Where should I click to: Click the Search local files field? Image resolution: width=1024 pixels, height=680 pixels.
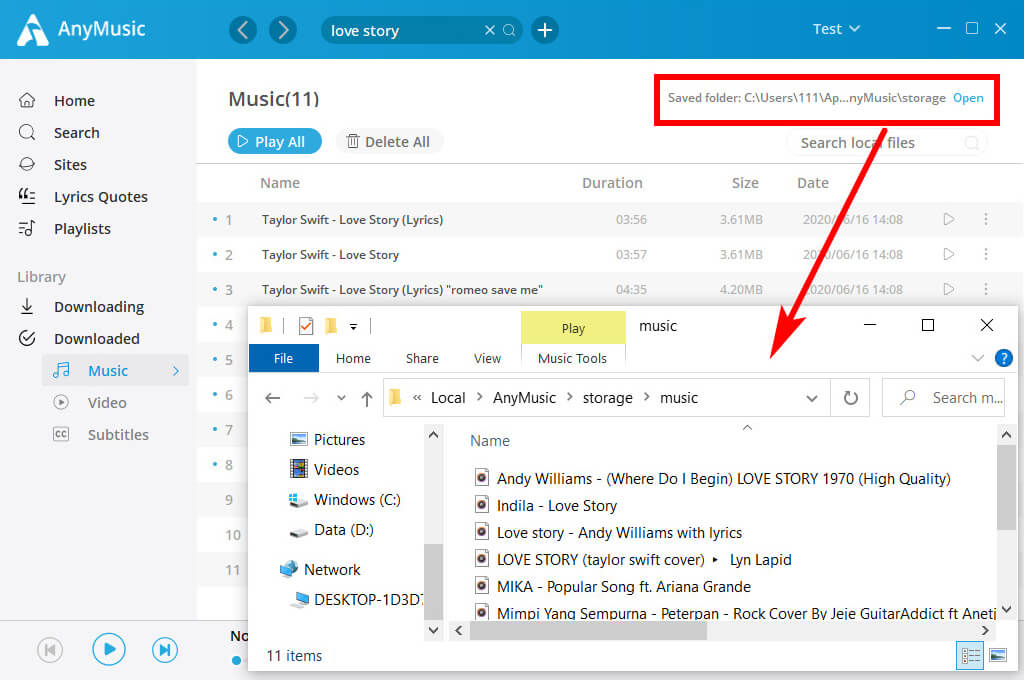pyautogui.click(x=885, y=142)
